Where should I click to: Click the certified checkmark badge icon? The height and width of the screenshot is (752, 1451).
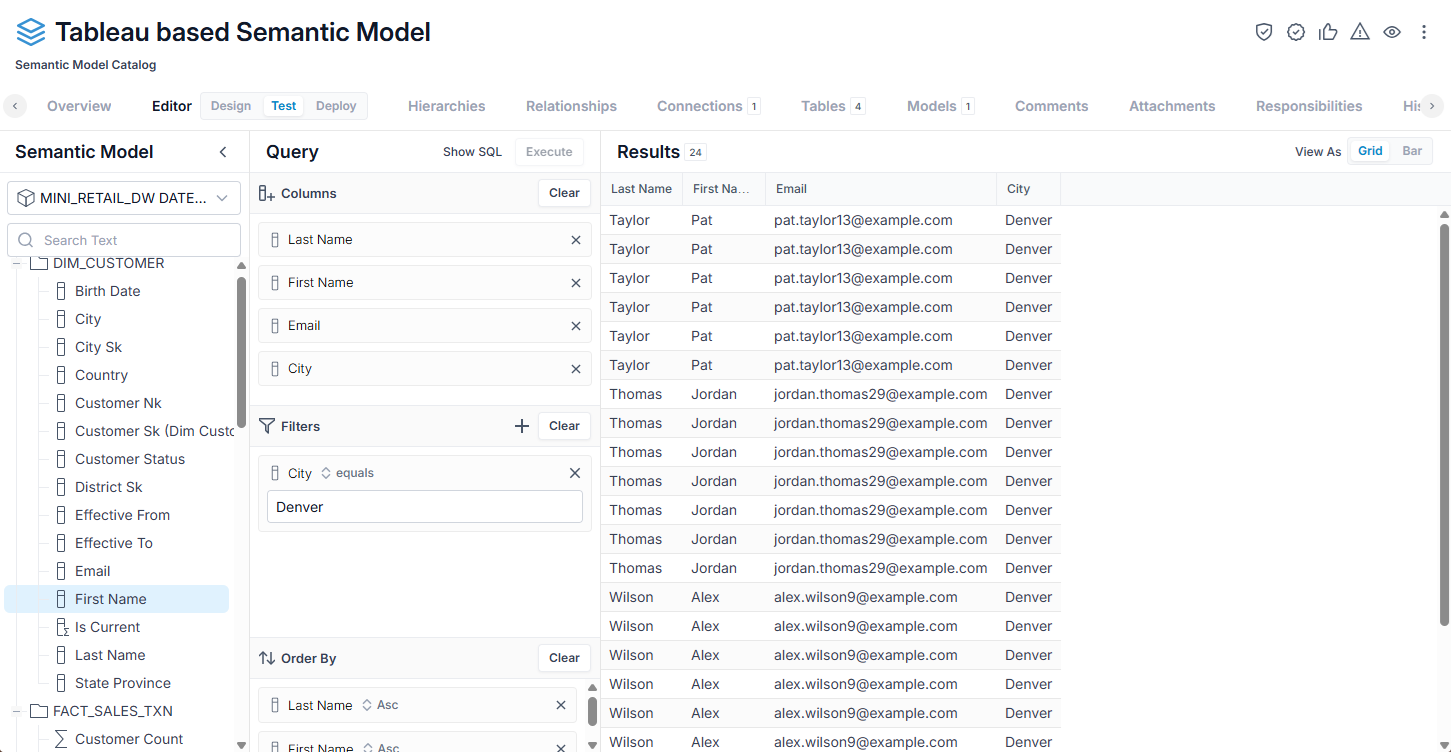1296,32
